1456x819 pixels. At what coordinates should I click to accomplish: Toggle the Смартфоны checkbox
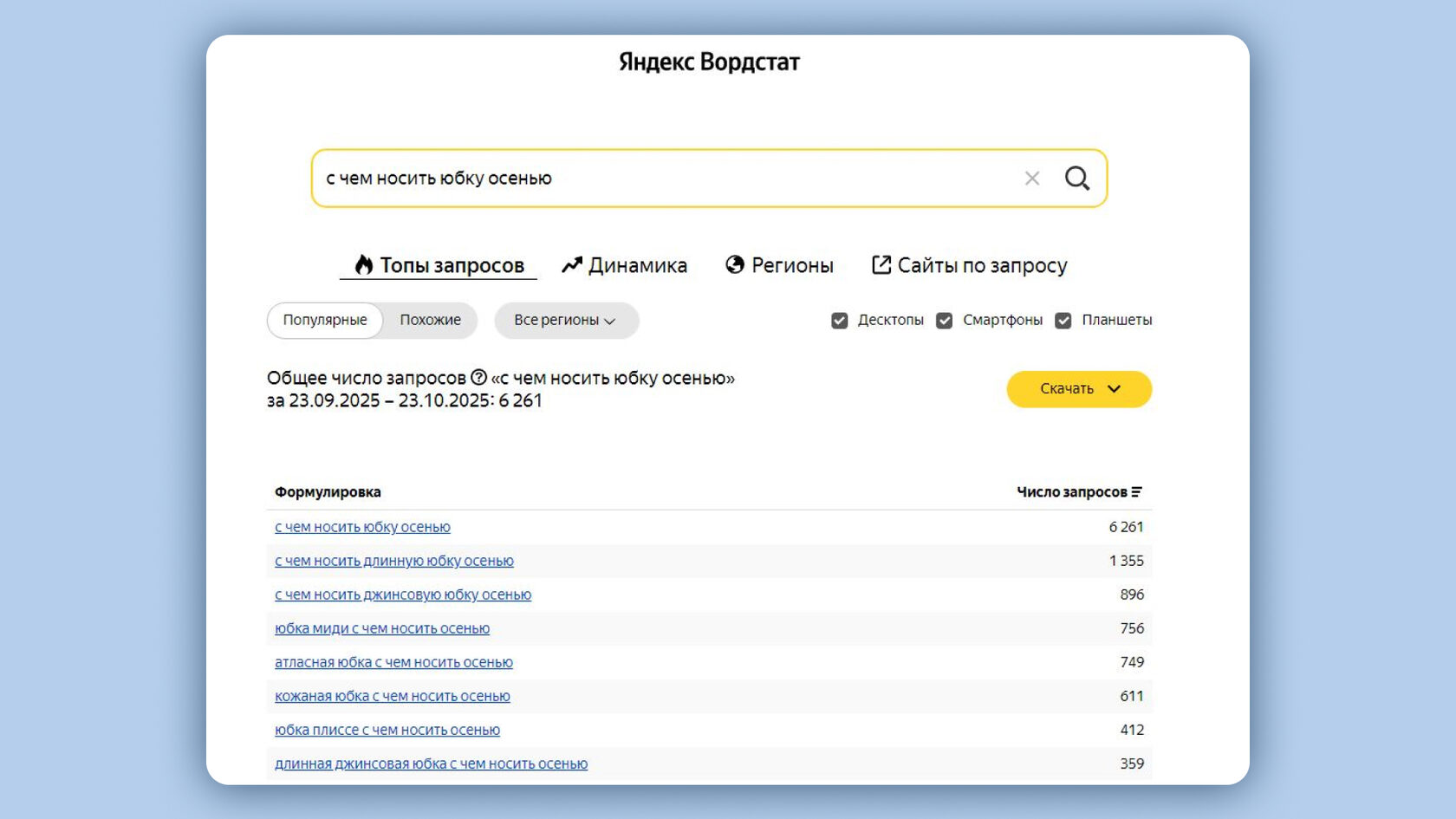click(x=945, y=321)
